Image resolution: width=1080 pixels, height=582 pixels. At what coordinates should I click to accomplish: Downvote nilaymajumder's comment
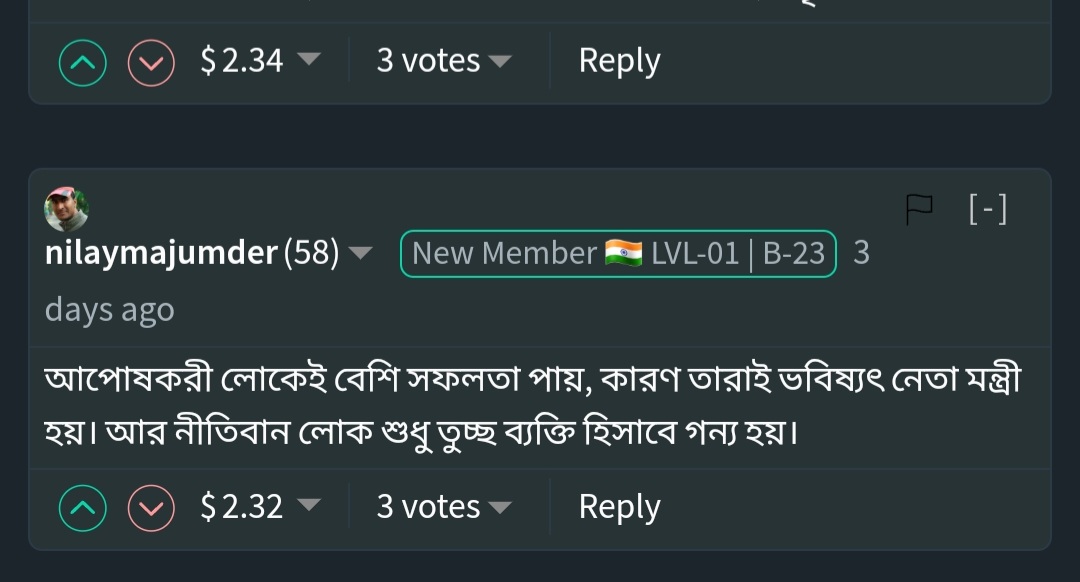pos(151,508)
